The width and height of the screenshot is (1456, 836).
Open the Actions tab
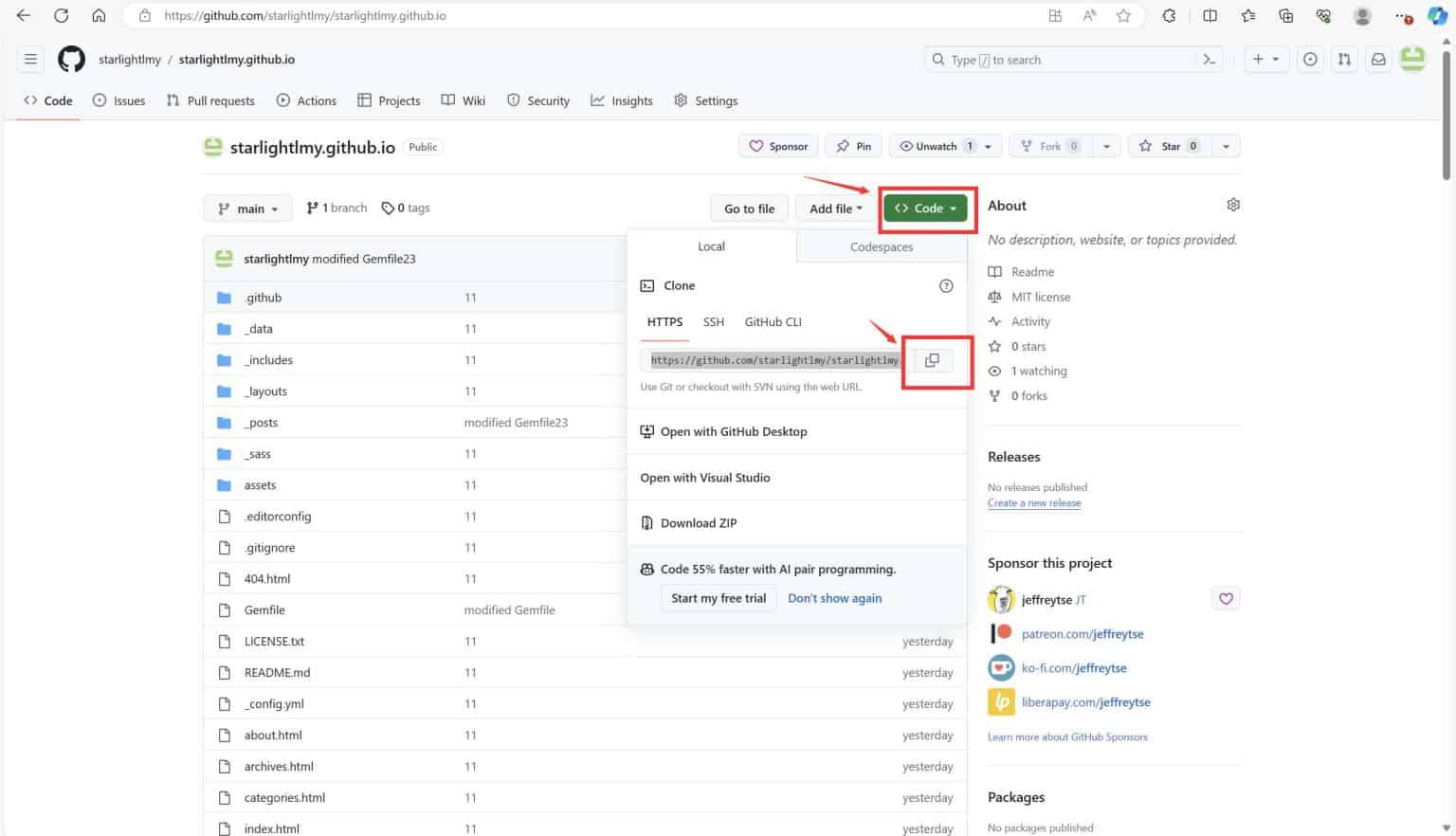306,100
